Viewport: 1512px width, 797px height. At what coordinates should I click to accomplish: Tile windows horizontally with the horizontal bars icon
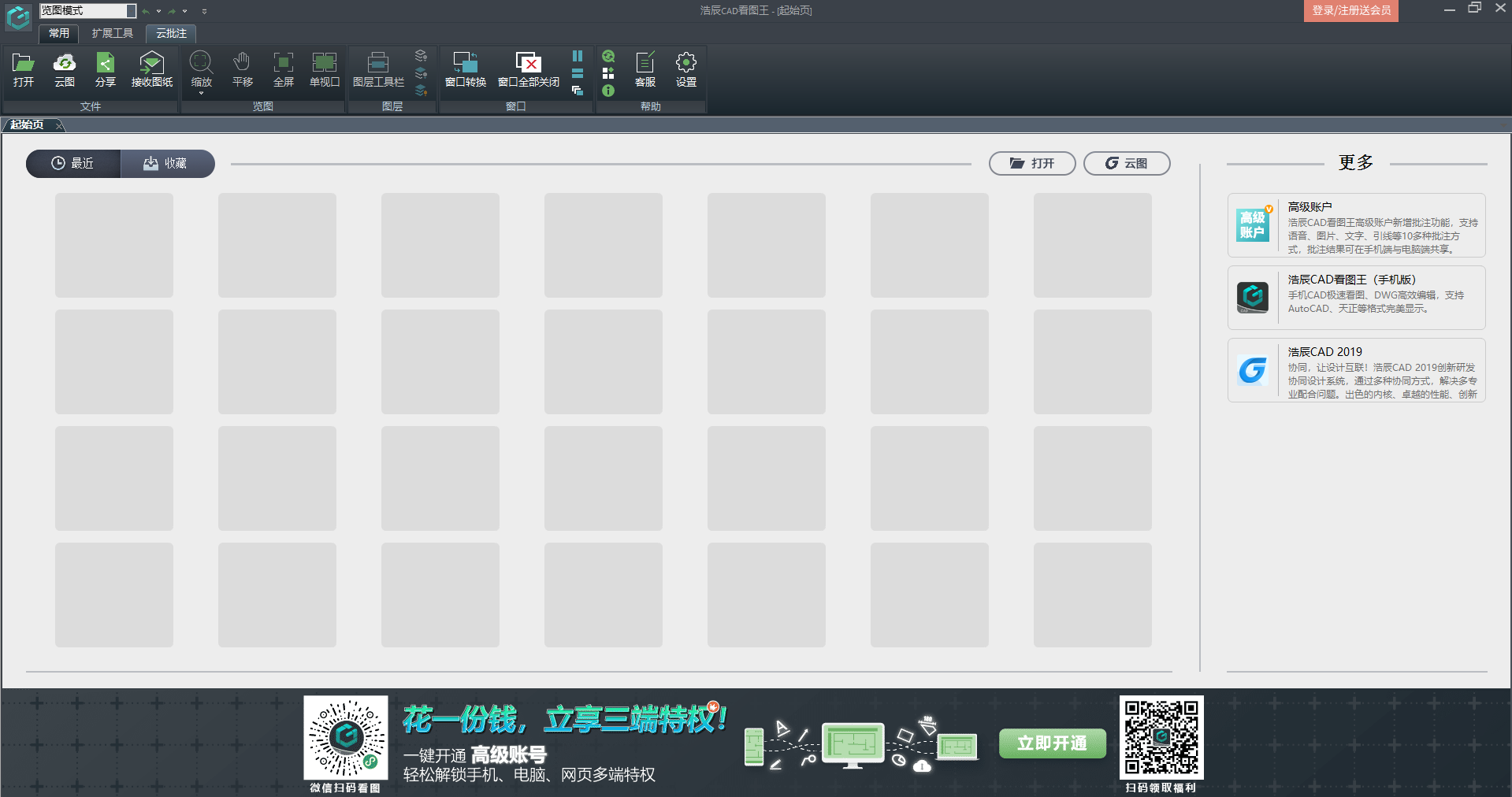pos(578,73)
